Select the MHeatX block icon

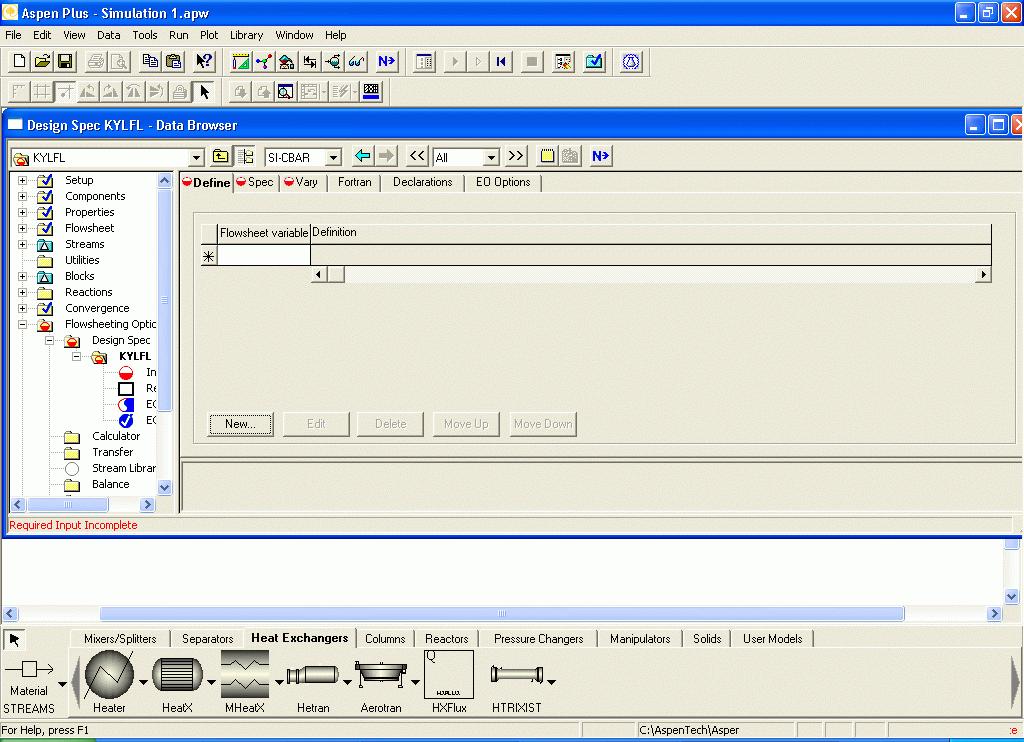pyautogui.click(x=245, y=675)
